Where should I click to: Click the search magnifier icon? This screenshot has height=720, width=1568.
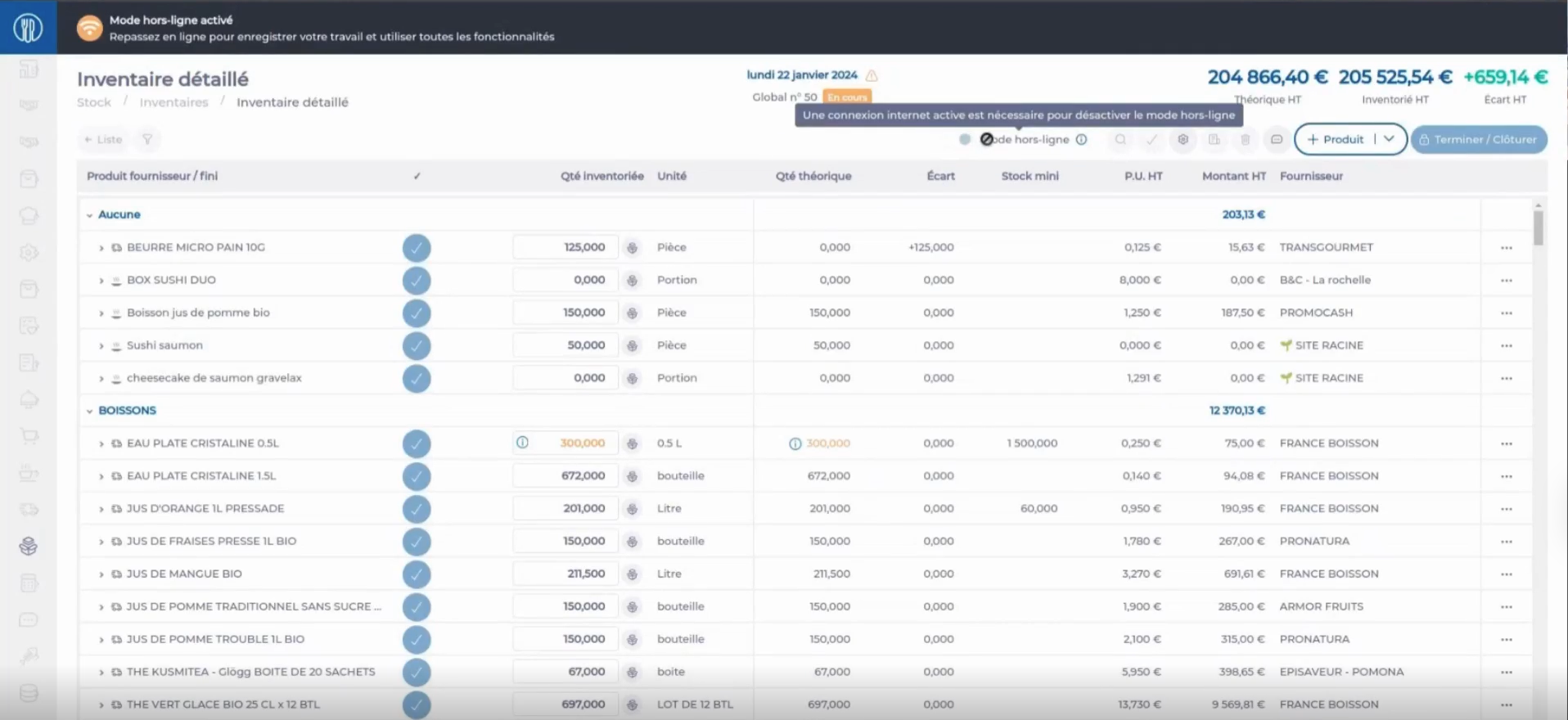(1120, 140)
